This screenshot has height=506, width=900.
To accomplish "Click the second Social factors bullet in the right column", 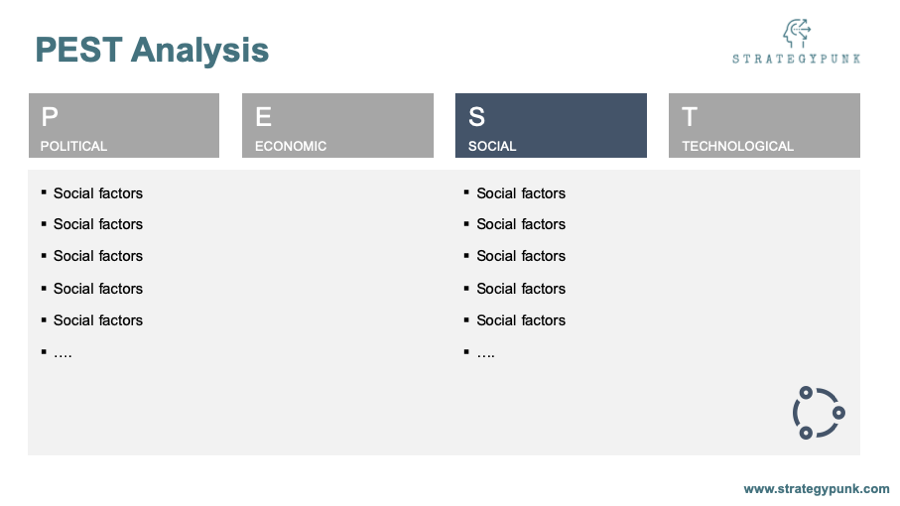I will point(521,224).
